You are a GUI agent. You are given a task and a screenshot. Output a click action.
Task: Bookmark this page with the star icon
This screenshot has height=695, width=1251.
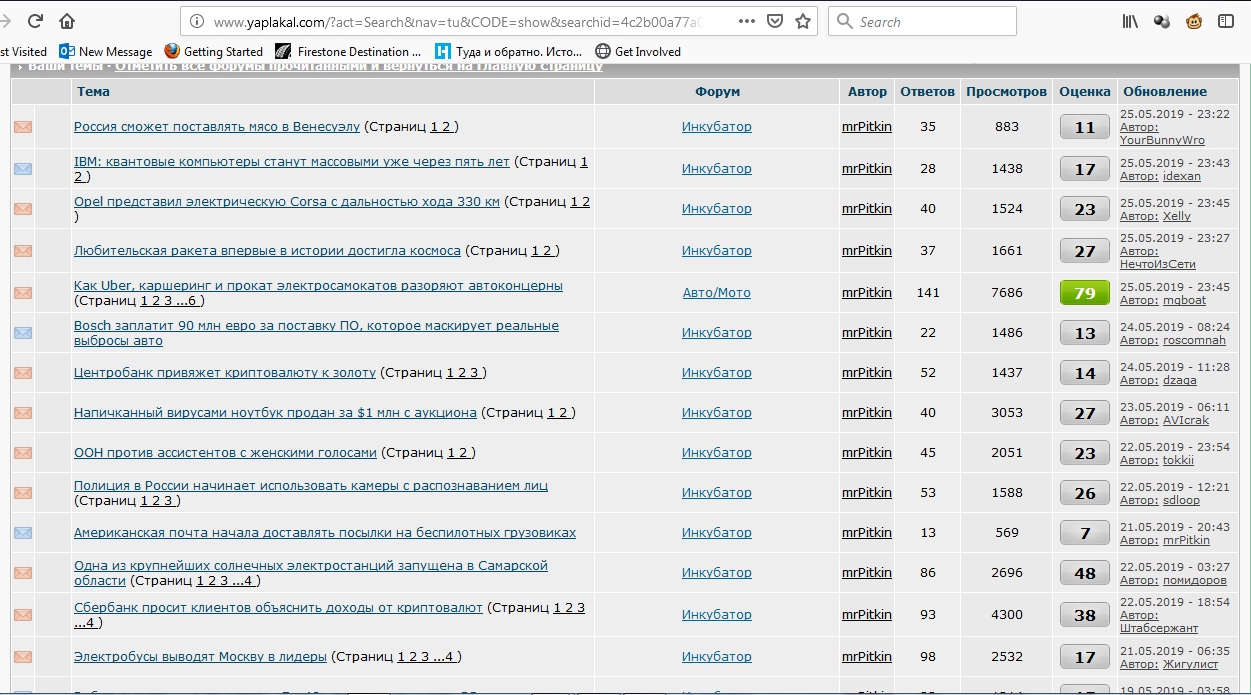coord(803,21)
